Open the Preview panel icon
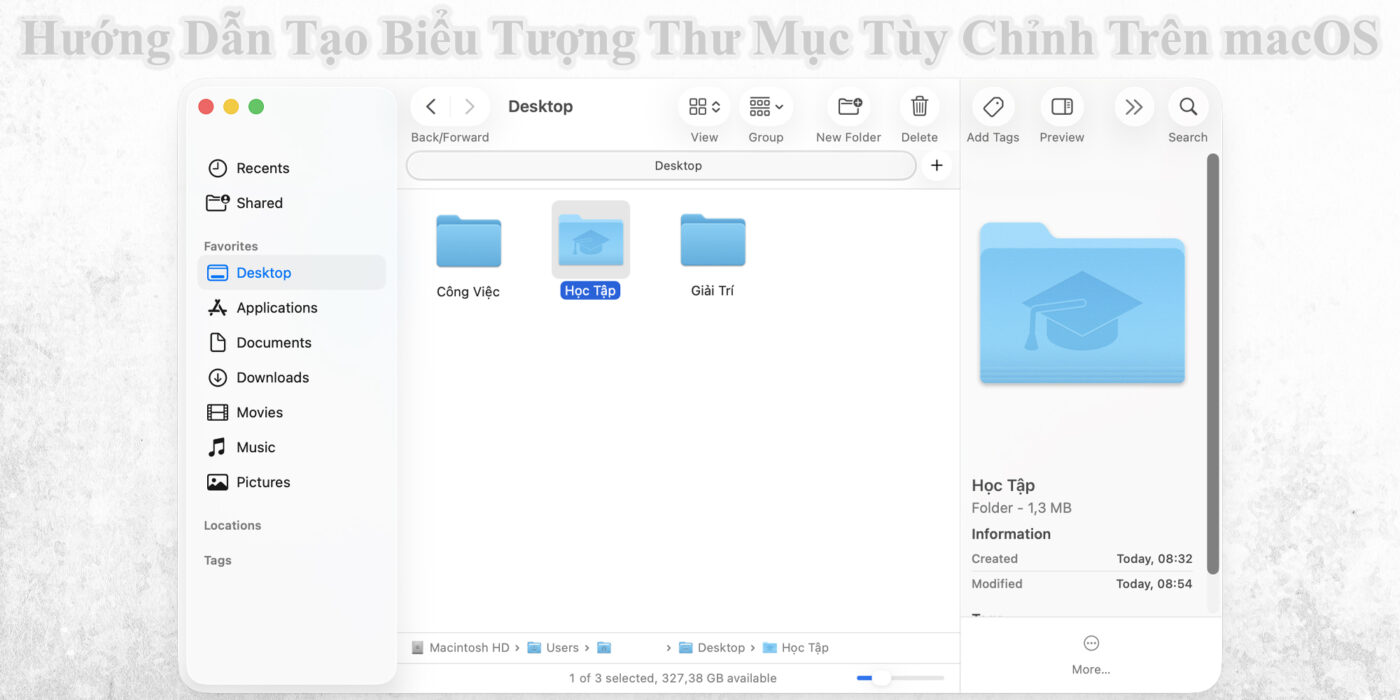Screen dimensions: 1400x700 click(1061, 106)
